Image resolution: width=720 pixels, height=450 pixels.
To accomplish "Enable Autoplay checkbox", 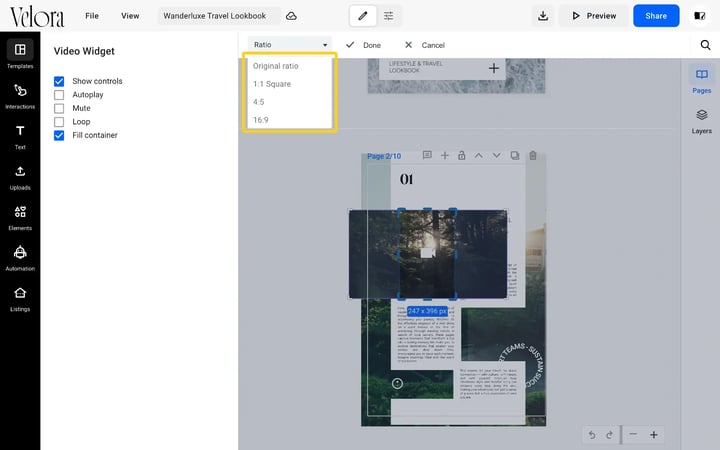I will point(59,95).
